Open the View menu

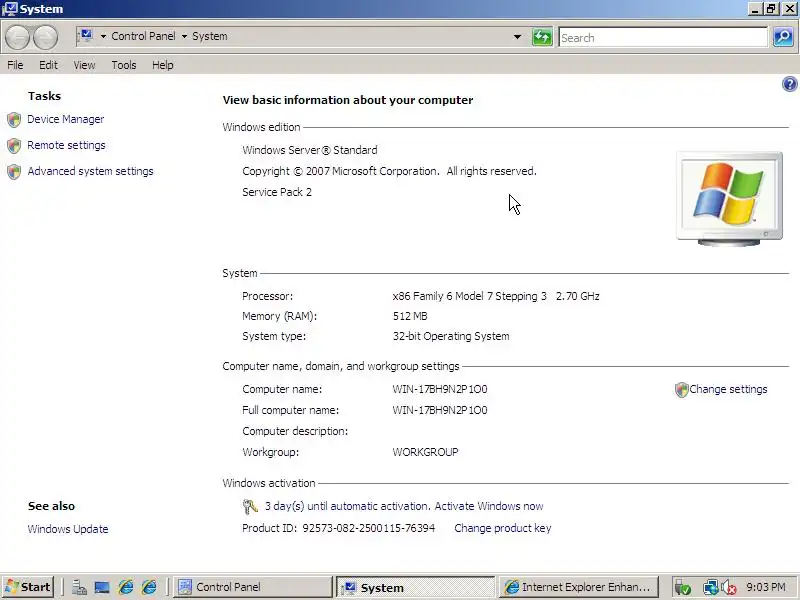tap(84, 65)
